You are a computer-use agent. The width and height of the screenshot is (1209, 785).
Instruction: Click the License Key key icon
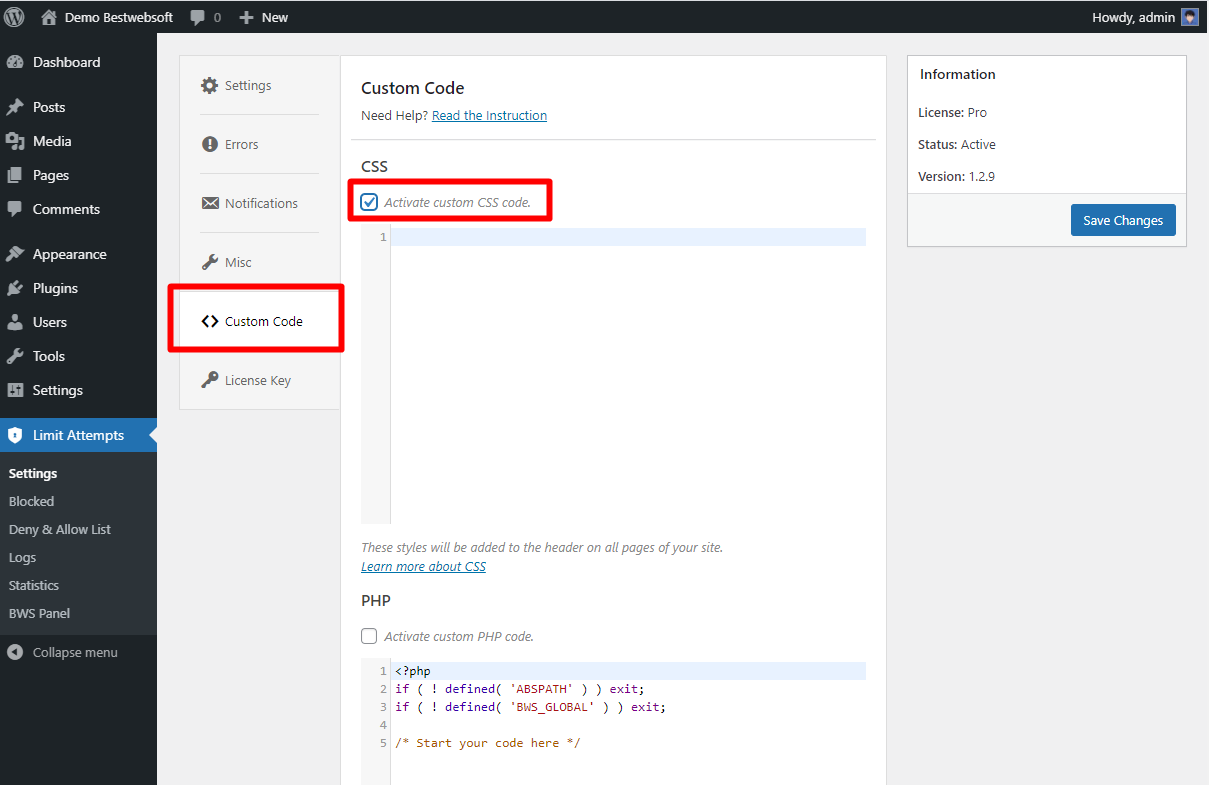[210, 380]
